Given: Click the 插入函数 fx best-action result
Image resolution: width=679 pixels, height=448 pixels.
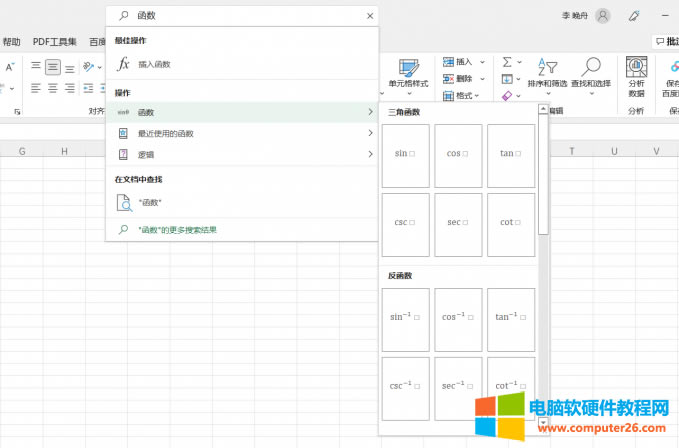Looking at the screenshot, I should 153,64.
